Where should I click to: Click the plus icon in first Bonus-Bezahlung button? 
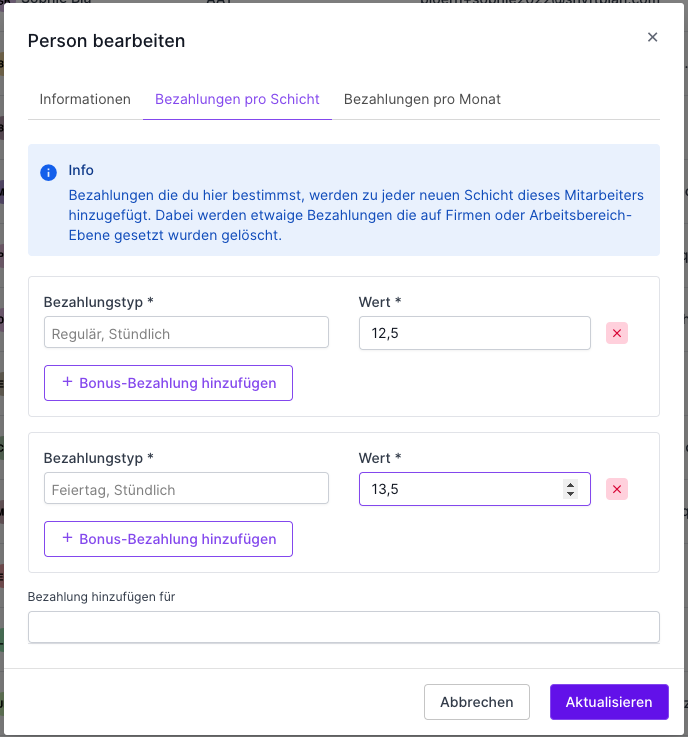[x=67, y=382]
